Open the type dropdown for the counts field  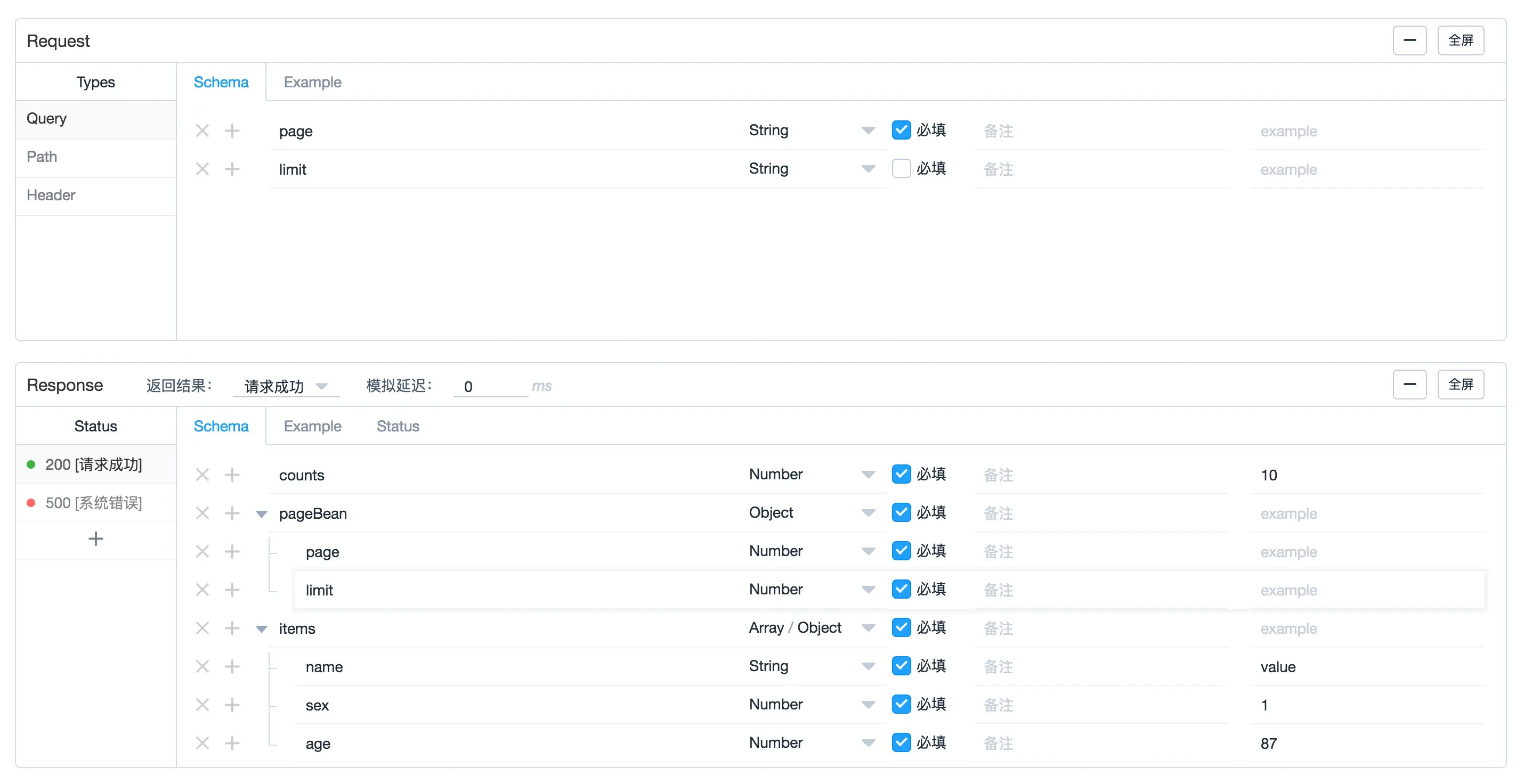pyautogui.click(x=868, y=474)
